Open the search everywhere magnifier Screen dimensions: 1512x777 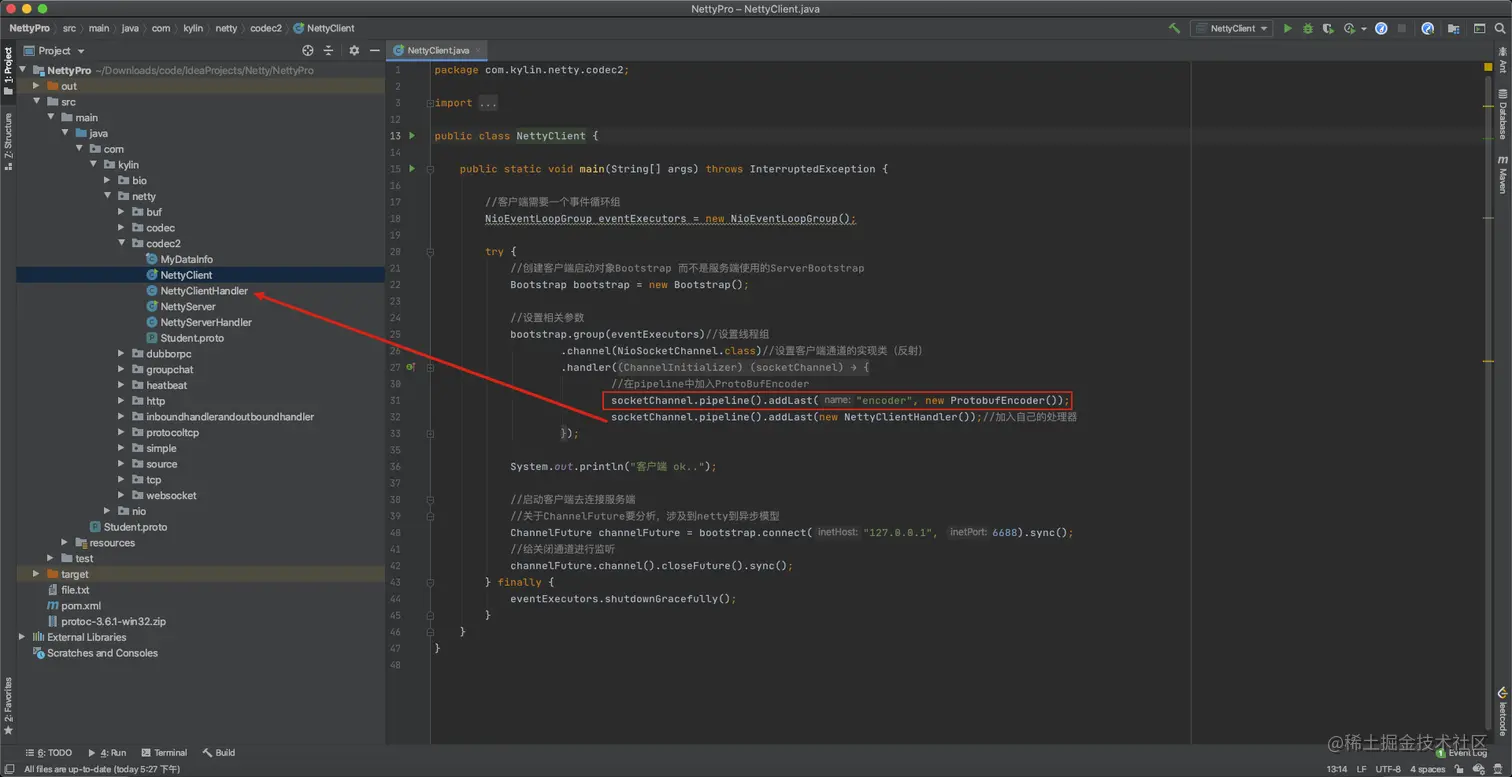coord(1500,28)
